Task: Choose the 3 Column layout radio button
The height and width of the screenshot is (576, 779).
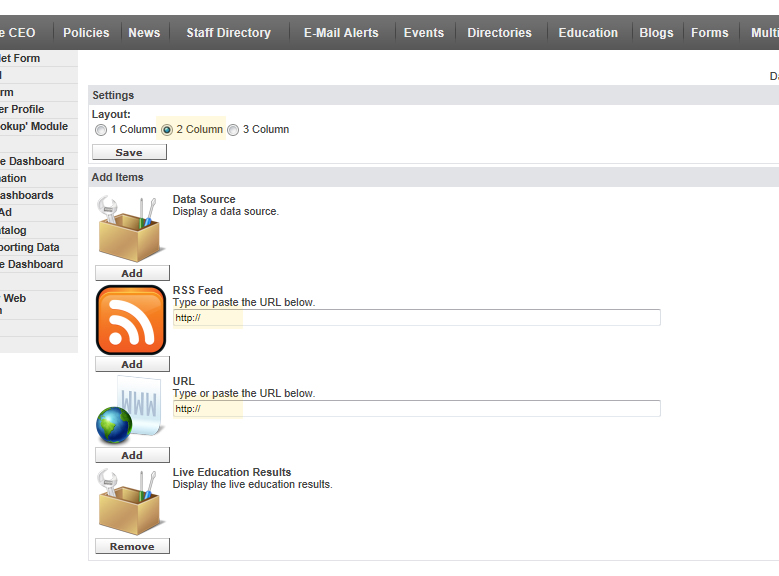Action: click(x=233, y=130)
